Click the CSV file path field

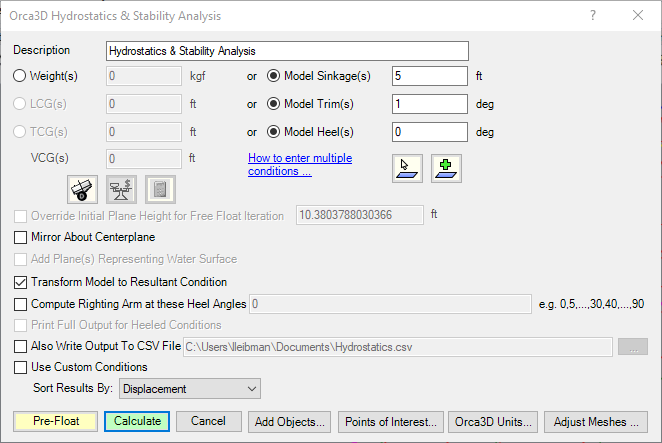(398, 347)
